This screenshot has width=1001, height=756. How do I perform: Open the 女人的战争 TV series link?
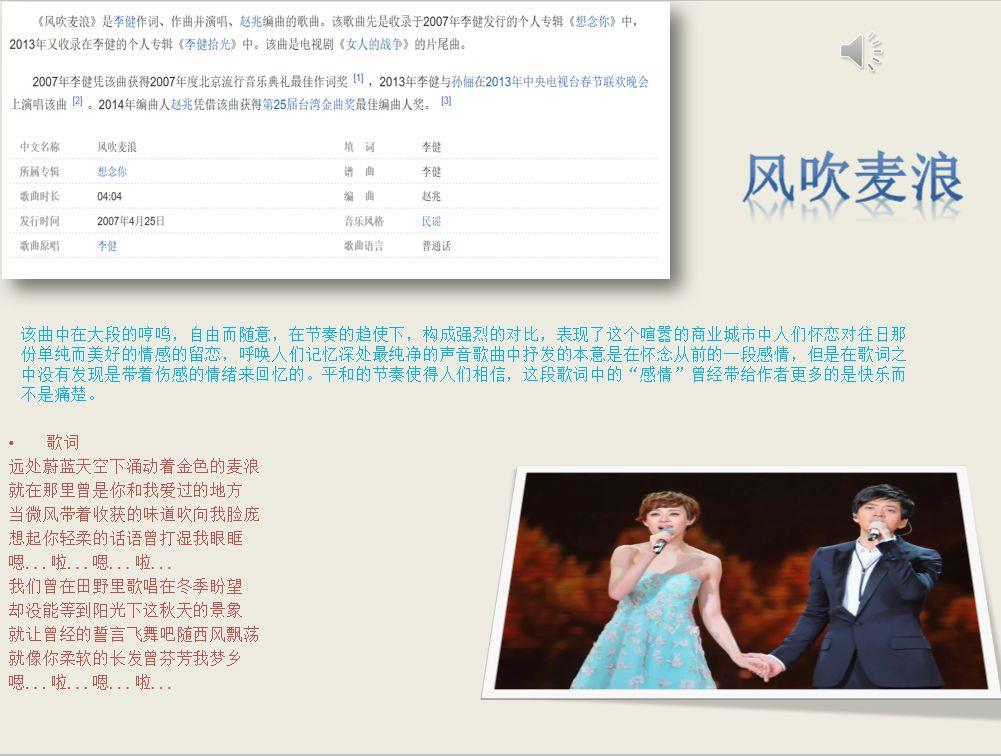click(375, 45)
